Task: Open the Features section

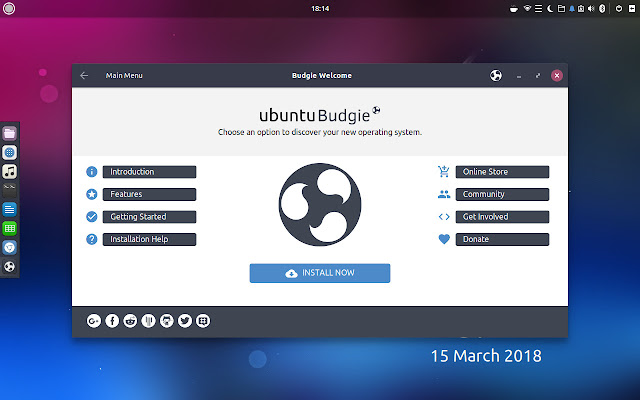Action: (x=149, y=194)
